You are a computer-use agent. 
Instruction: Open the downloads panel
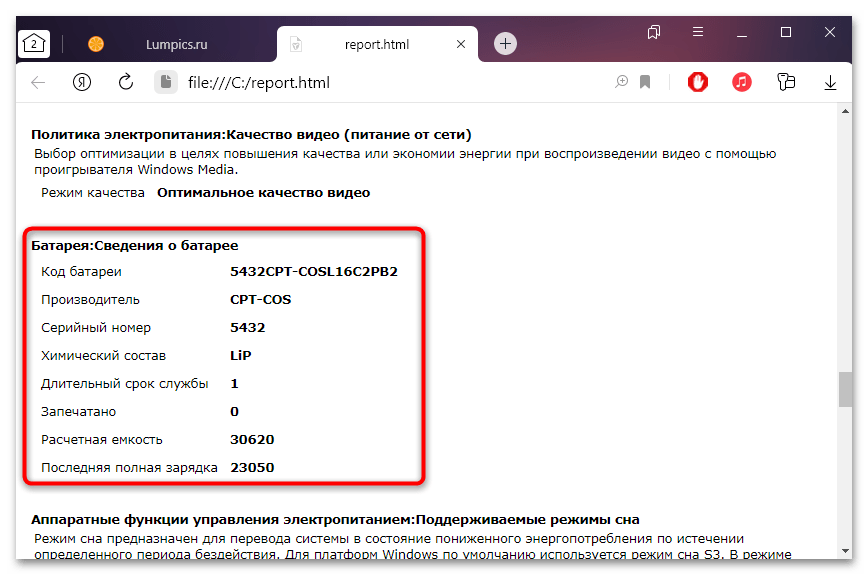(x=830, y=82)
